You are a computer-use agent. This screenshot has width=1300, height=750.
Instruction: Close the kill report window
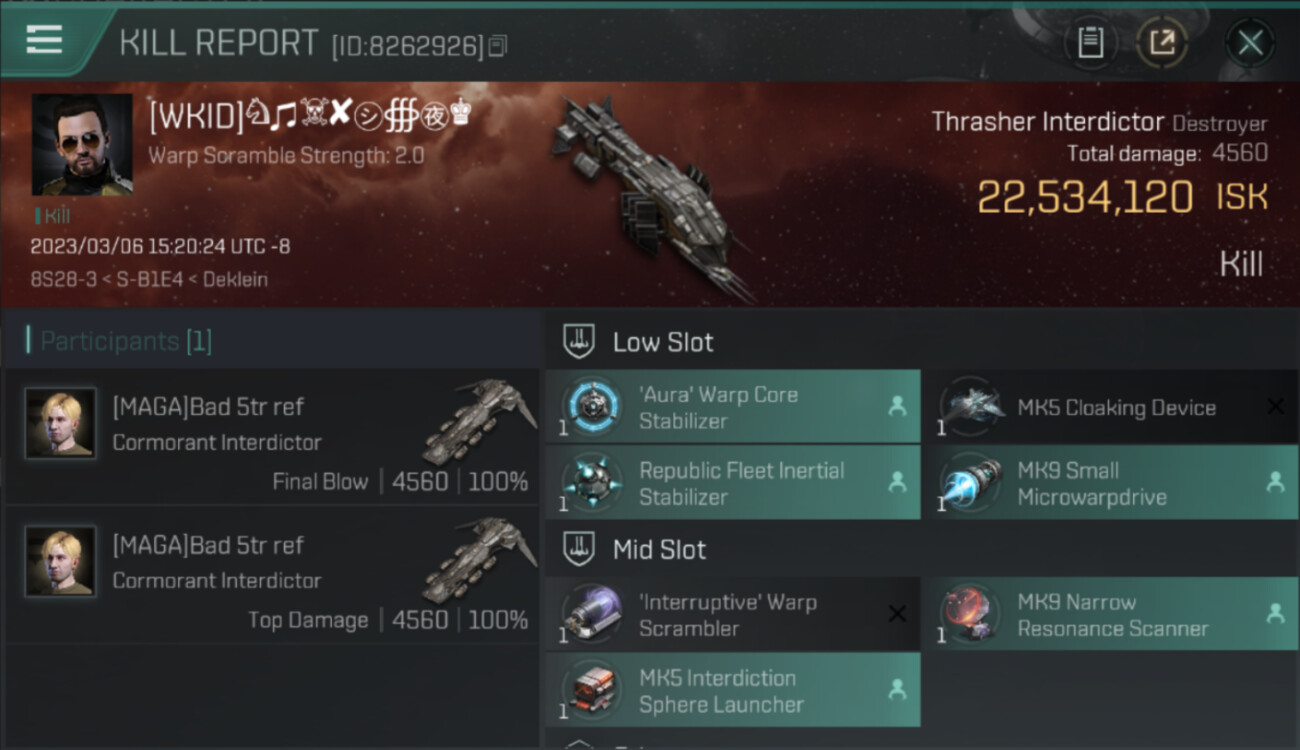click(x=1250, y=42)
